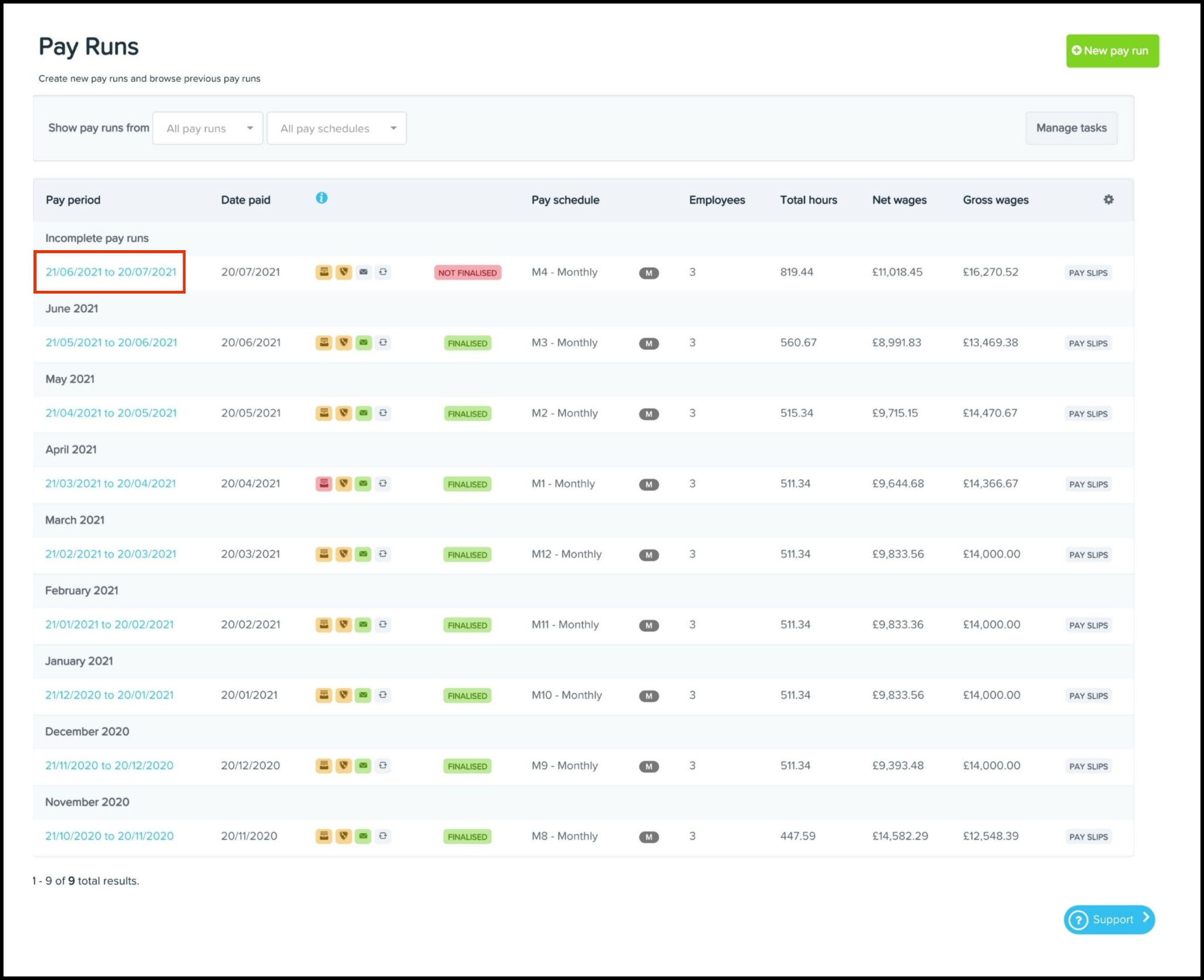
Task: Expand the Support widget chevron
Action: coord(1145,918)
